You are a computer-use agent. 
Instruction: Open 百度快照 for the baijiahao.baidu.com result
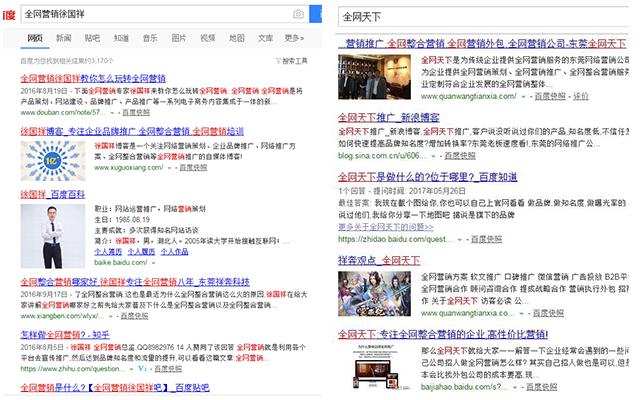(542, 387)
